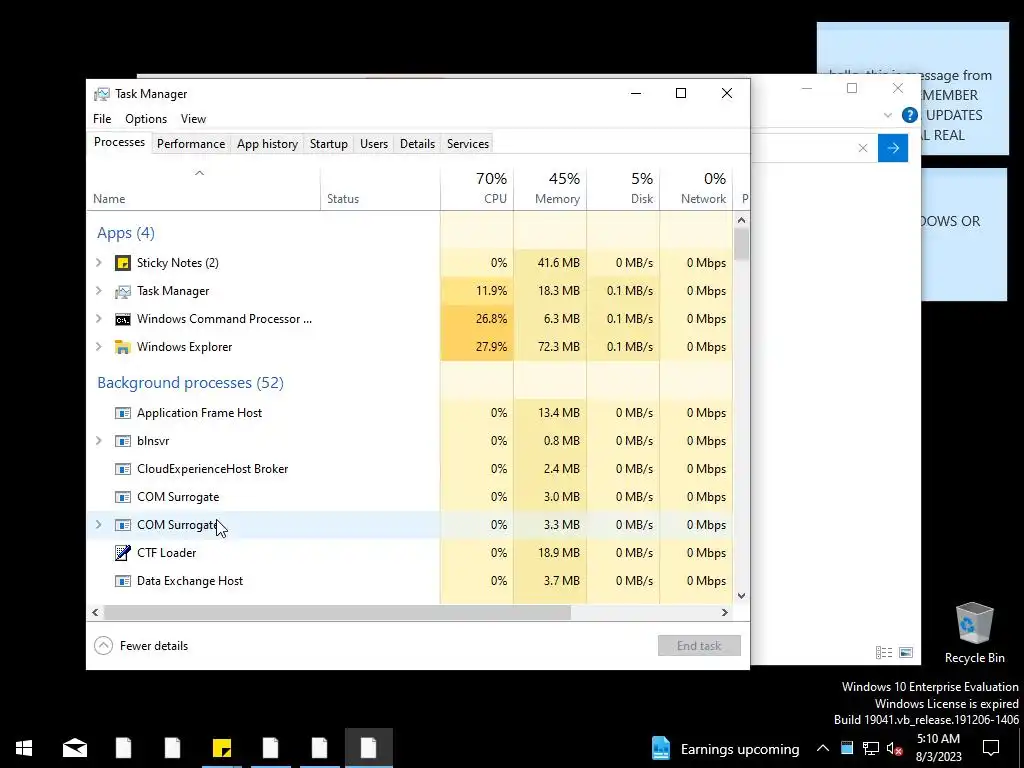This screenshot has width=1024, height=768.
Task: Expand the Sticky Notes (2) process group
Action: pos(99,263)
